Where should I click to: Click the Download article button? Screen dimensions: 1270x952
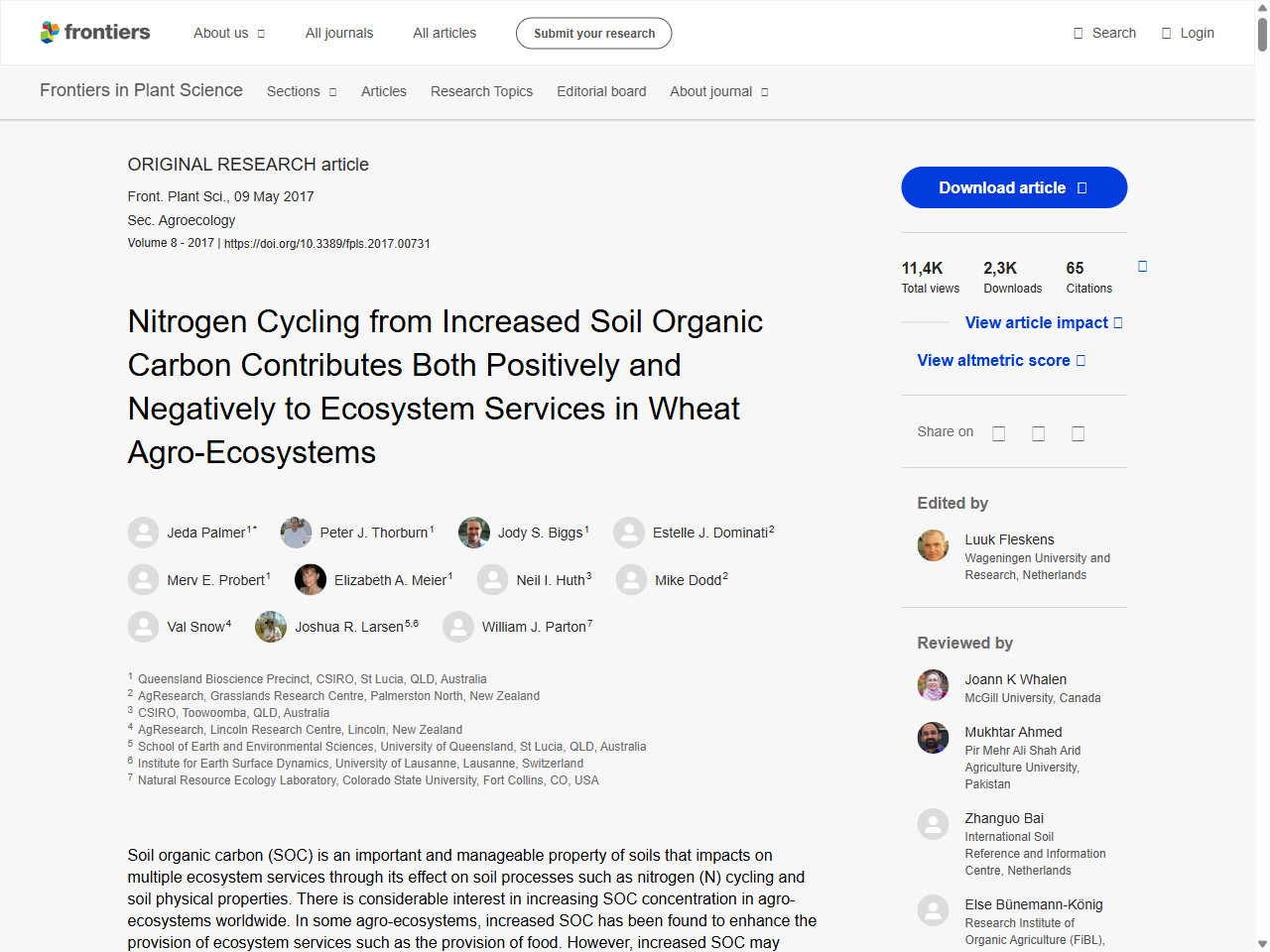point(1014,187)
